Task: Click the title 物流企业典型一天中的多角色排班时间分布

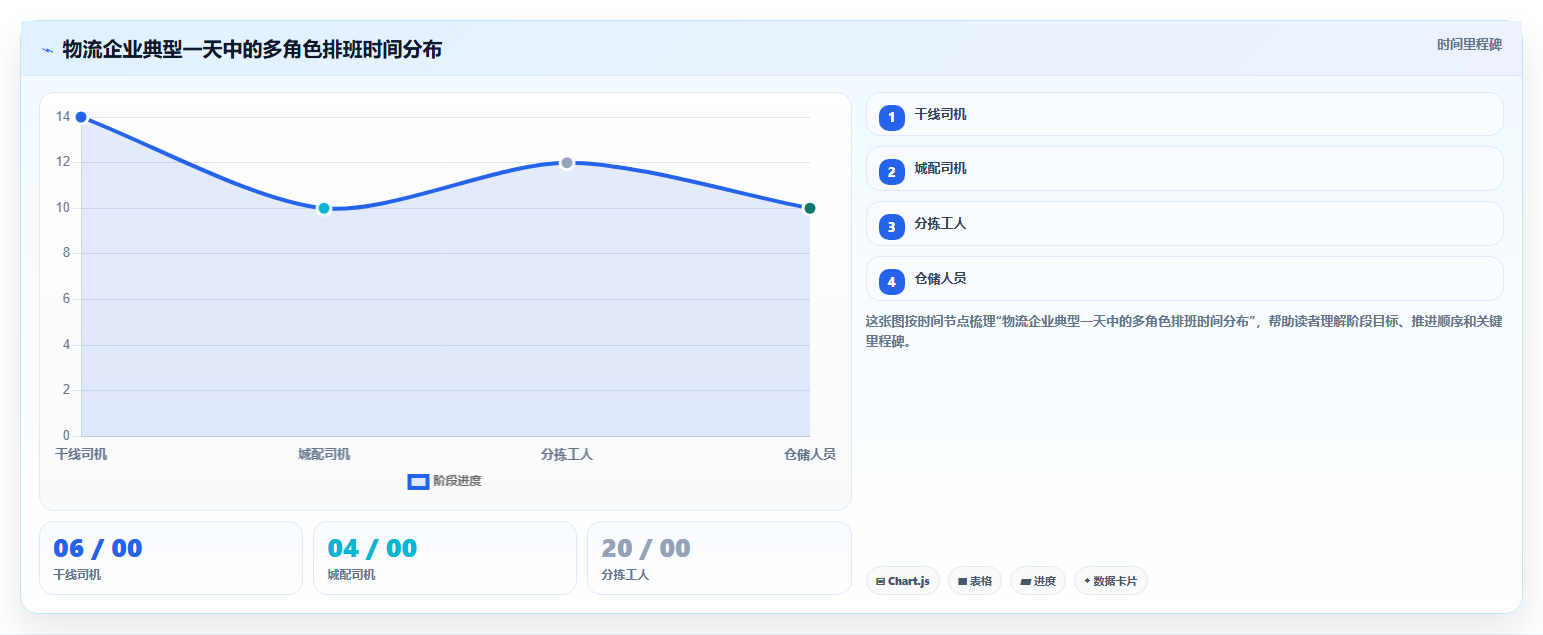Action: (x=252, y=50)
